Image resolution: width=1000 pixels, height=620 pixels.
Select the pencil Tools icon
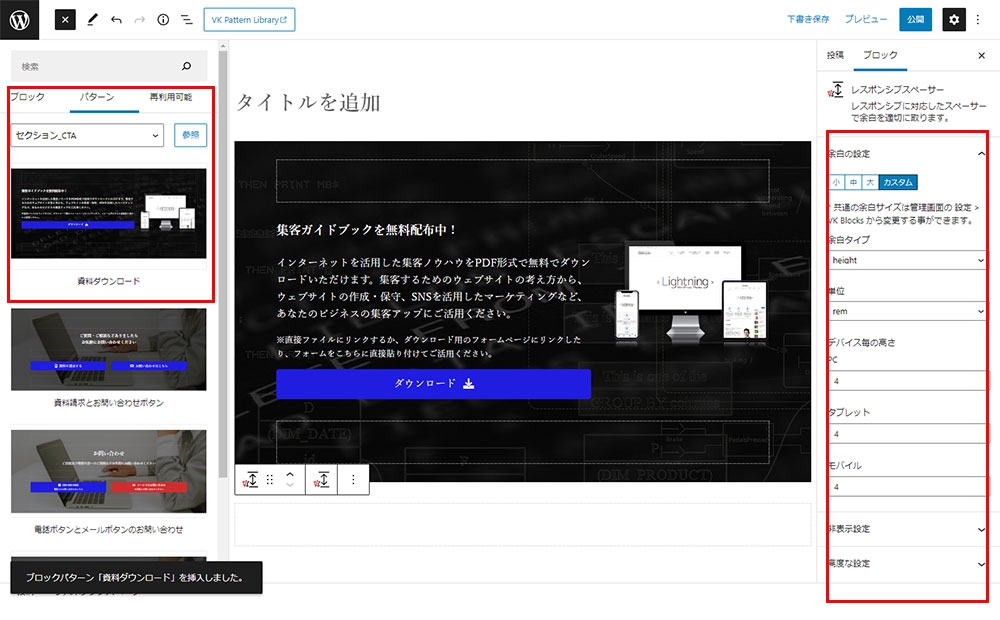92,19
